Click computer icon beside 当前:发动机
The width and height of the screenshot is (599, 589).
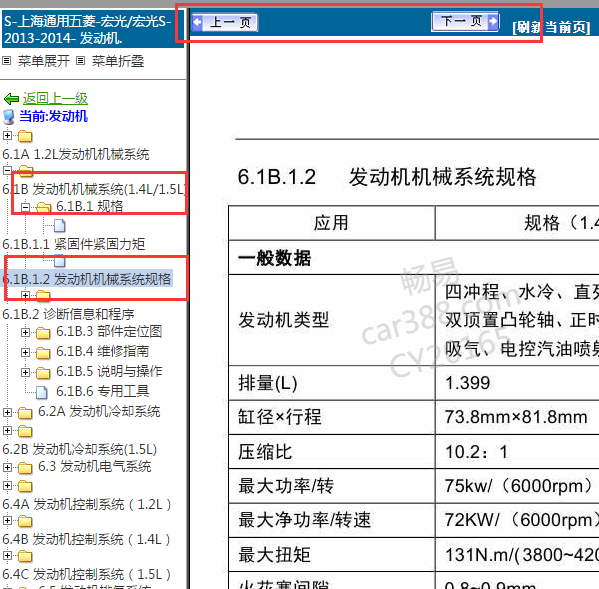click(9, 117)
